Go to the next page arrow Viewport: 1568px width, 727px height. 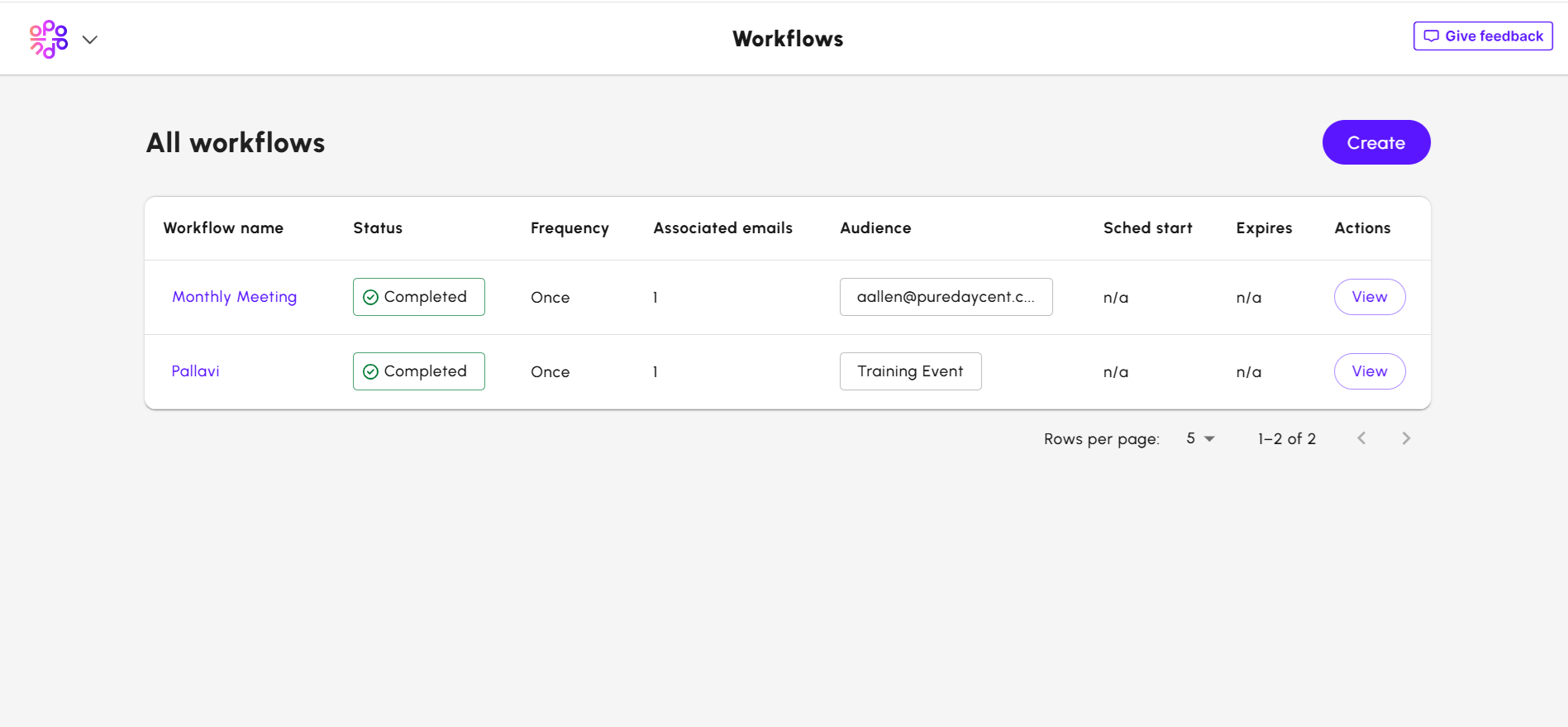1406,438
